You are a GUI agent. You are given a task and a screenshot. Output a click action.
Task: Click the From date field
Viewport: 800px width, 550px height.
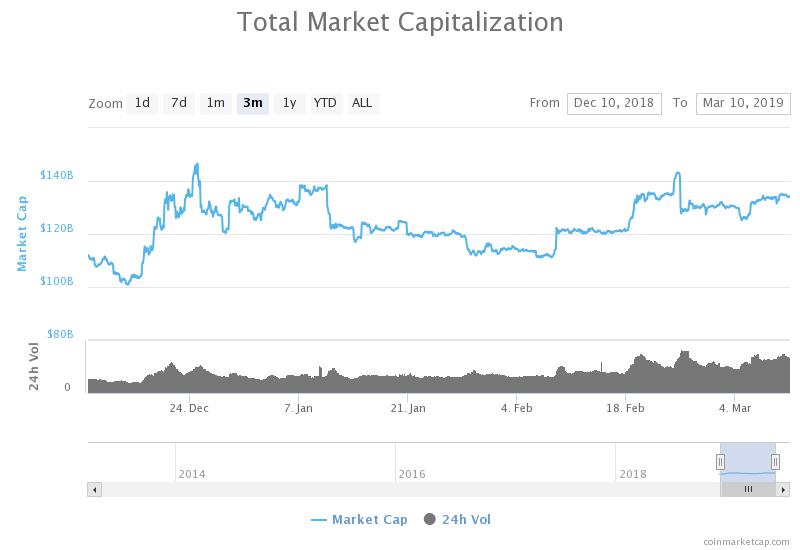tap(613, 103)
